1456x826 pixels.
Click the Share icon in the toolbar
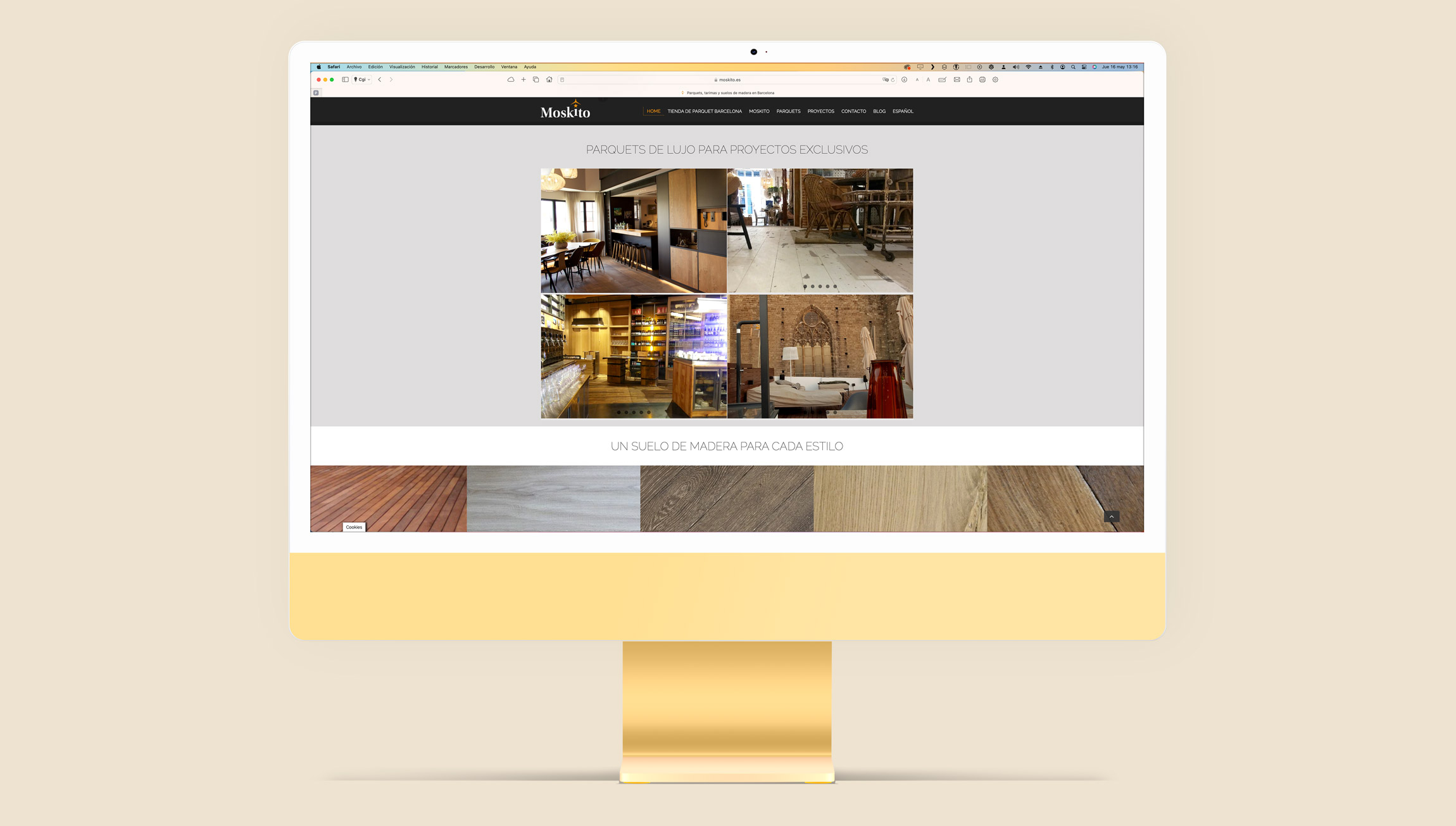(x=969, y=79)
